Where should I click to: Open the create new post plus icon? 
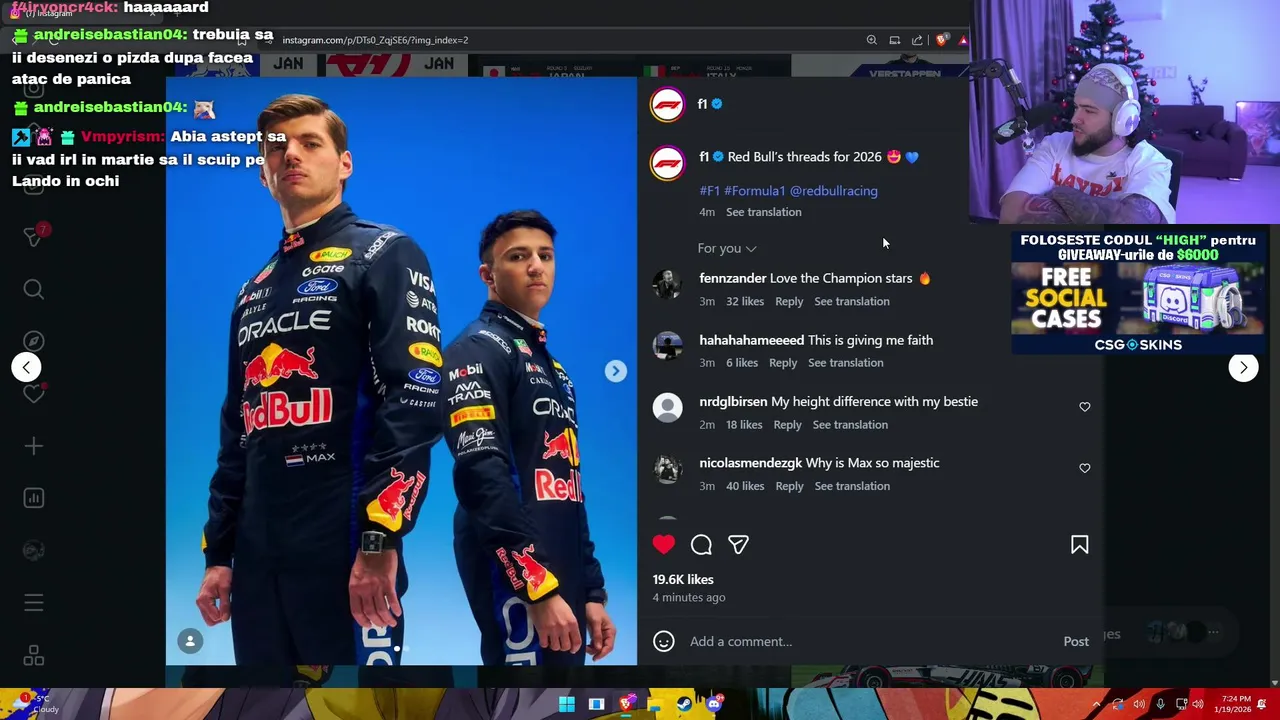pyautogui.click(x=33, y=446)
